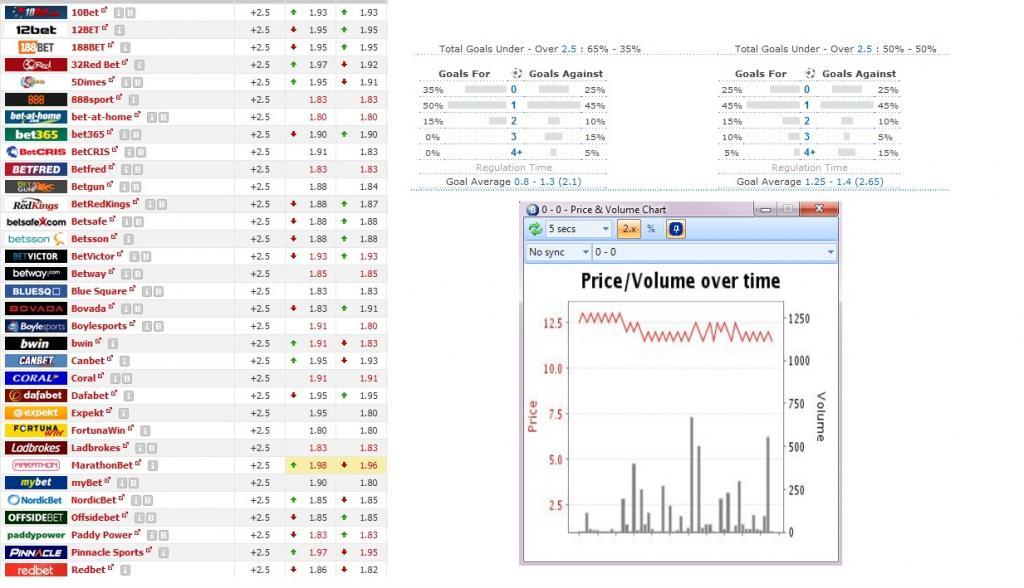
Task: Click the redbet bookmaker logo
Action: tap(36, 570)
